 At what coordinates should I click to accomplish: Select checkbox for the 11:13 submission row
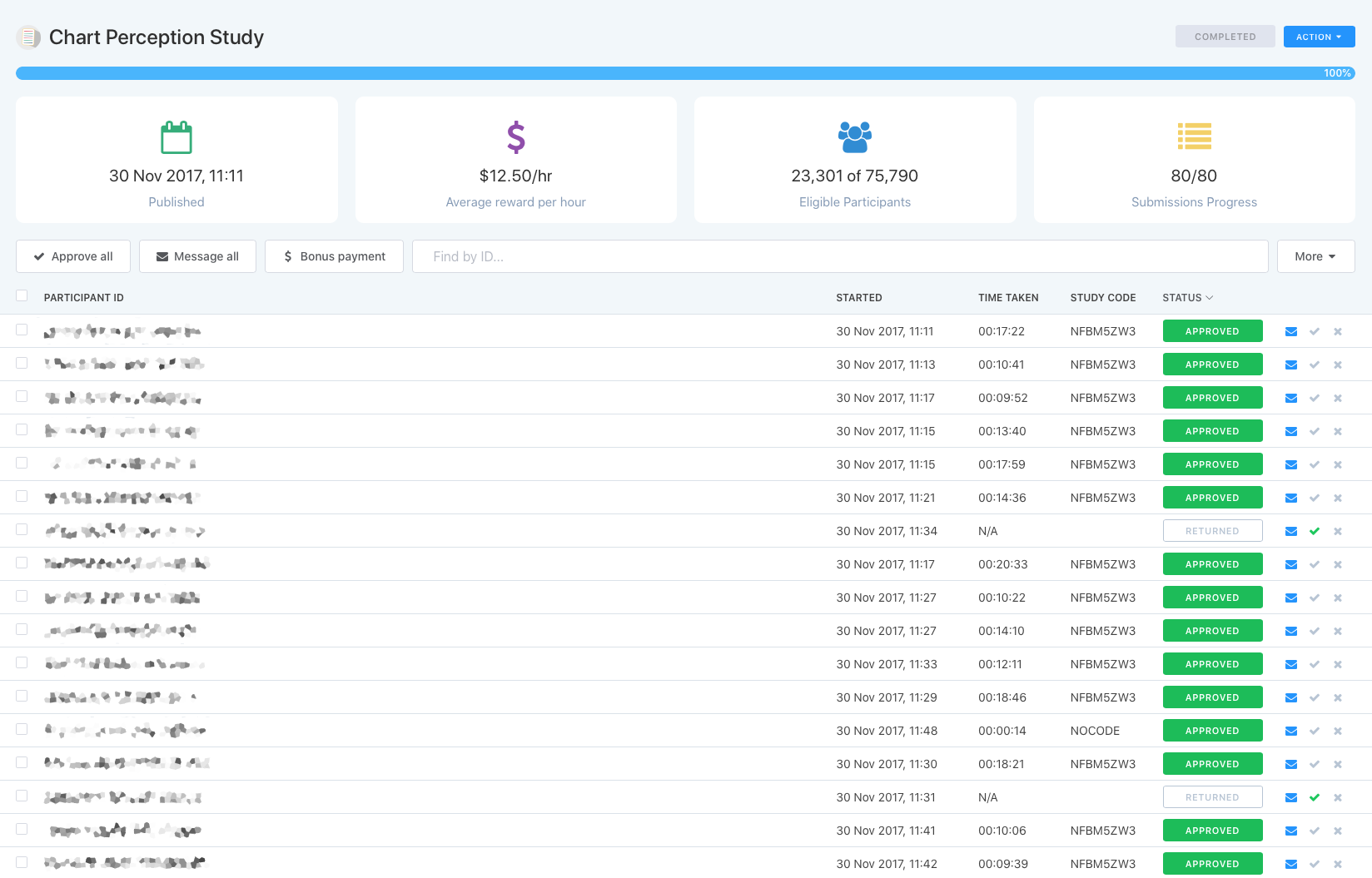click(22, 363)
